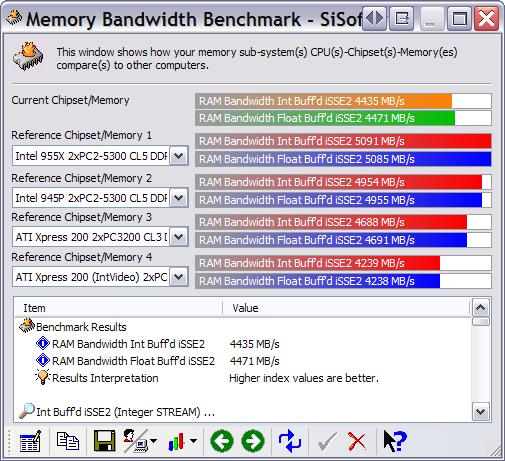This screenshot has width=505, height=461.
Task: Click the Value column header
Action: pyautogui.click(x=346, y=308)
